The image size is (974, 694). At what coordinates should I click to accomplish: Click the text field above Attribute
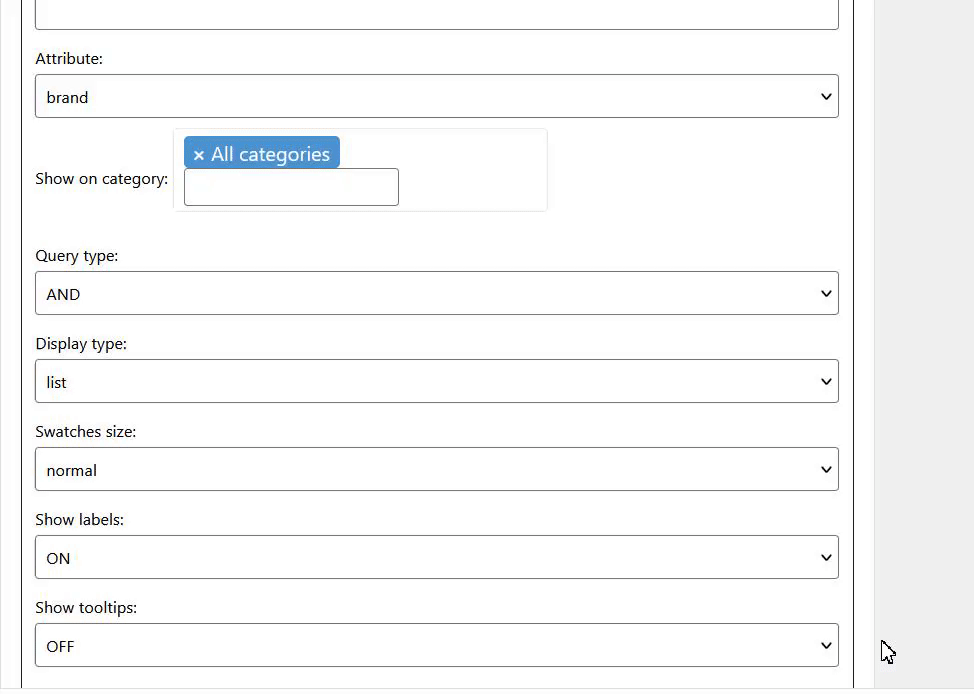pos(436,15)
